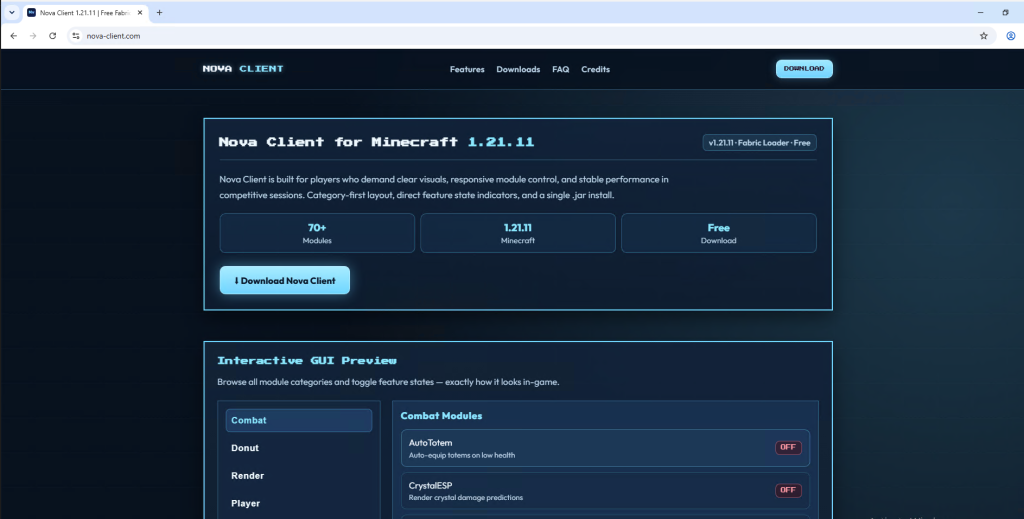The width and height of the screenshot is (1024, 519).
Task: Open the Credits nav link
Action: pyautogui.click(x=596, y=69)
